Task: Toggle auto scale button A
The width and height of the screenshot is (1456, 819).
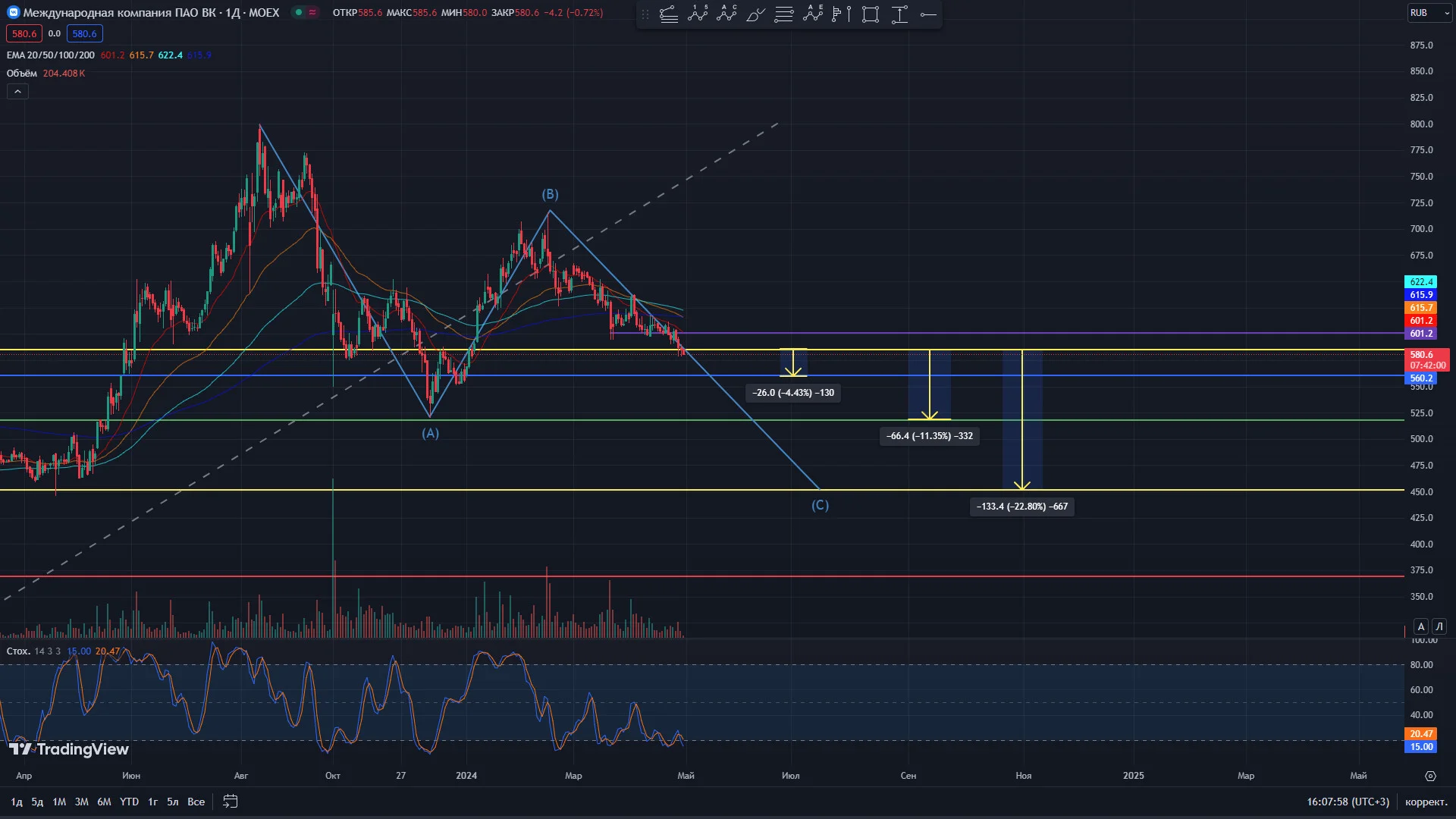Action: 1421,626
